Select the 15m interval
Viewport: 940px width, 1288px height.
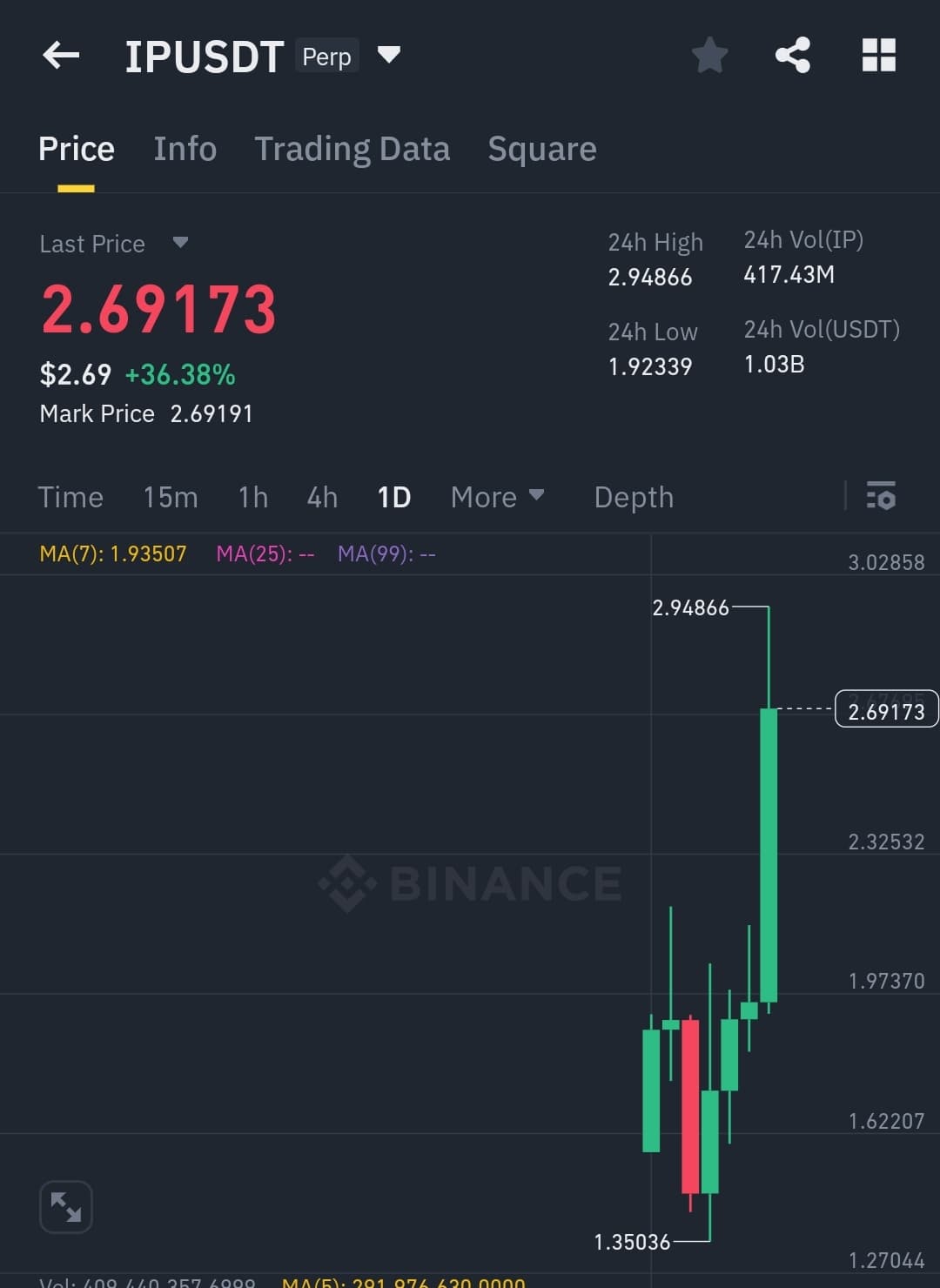tap(171, 497)
